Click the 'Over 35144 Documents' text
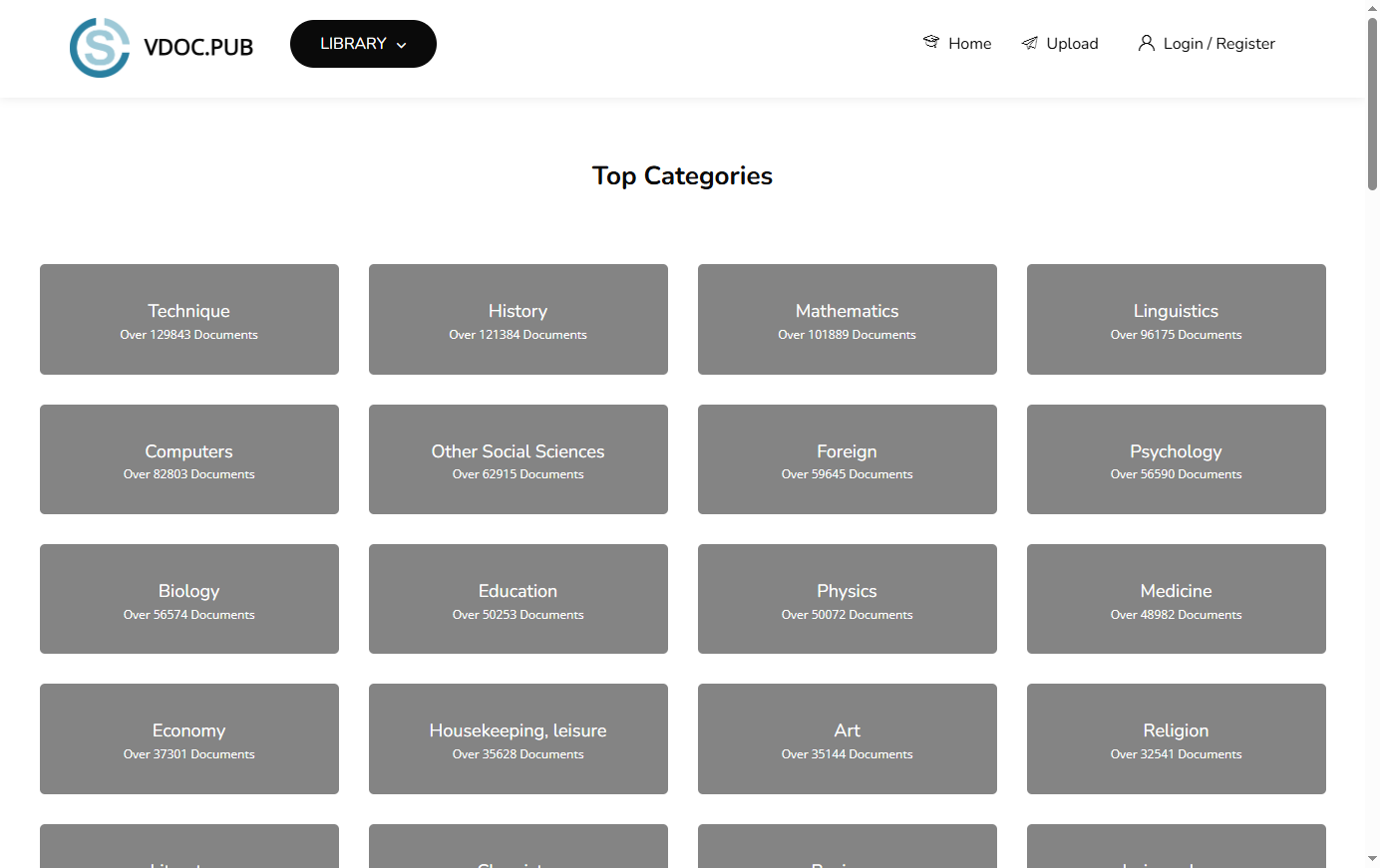The height and width of the screenshot is (868, 1380). [848, 754]
